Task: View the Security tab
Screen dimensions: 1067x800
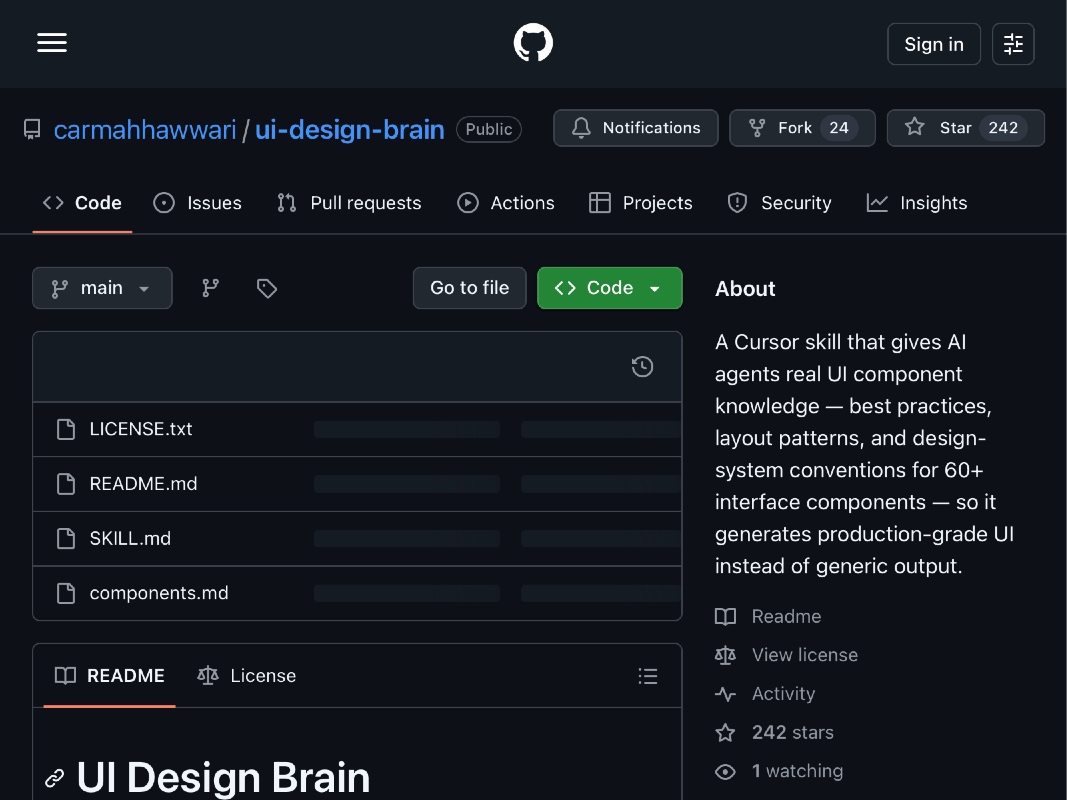Action: tap(779, 203)
